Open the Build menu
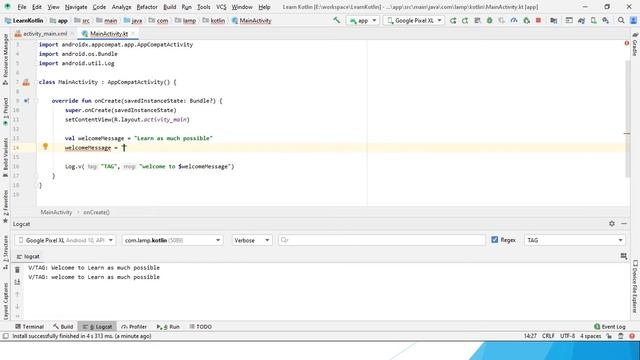The height and width of the screenshot is (360, 640). coord(169,7)
